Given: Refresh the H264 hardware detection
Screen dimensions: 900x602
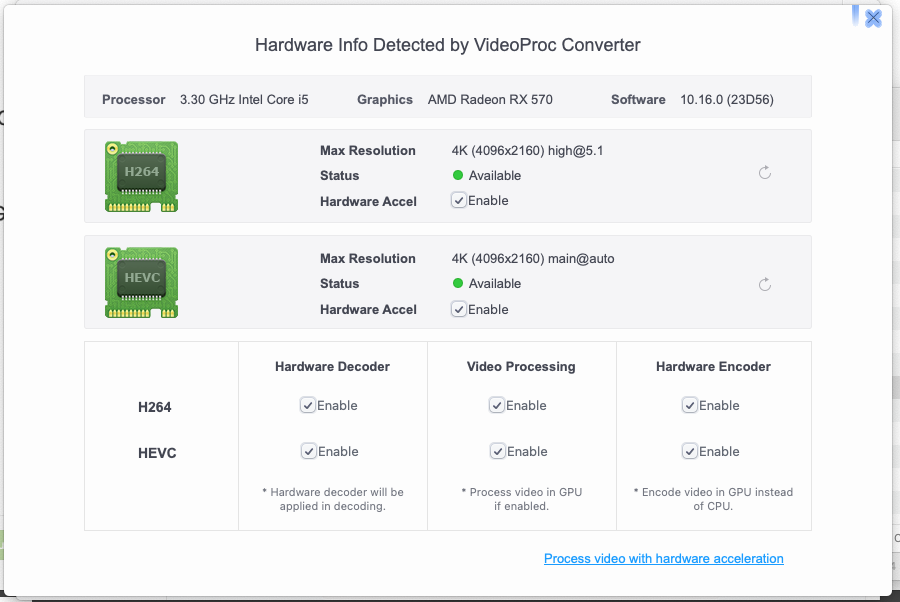Looking at the screenshot, I should (x=765, y=172).
